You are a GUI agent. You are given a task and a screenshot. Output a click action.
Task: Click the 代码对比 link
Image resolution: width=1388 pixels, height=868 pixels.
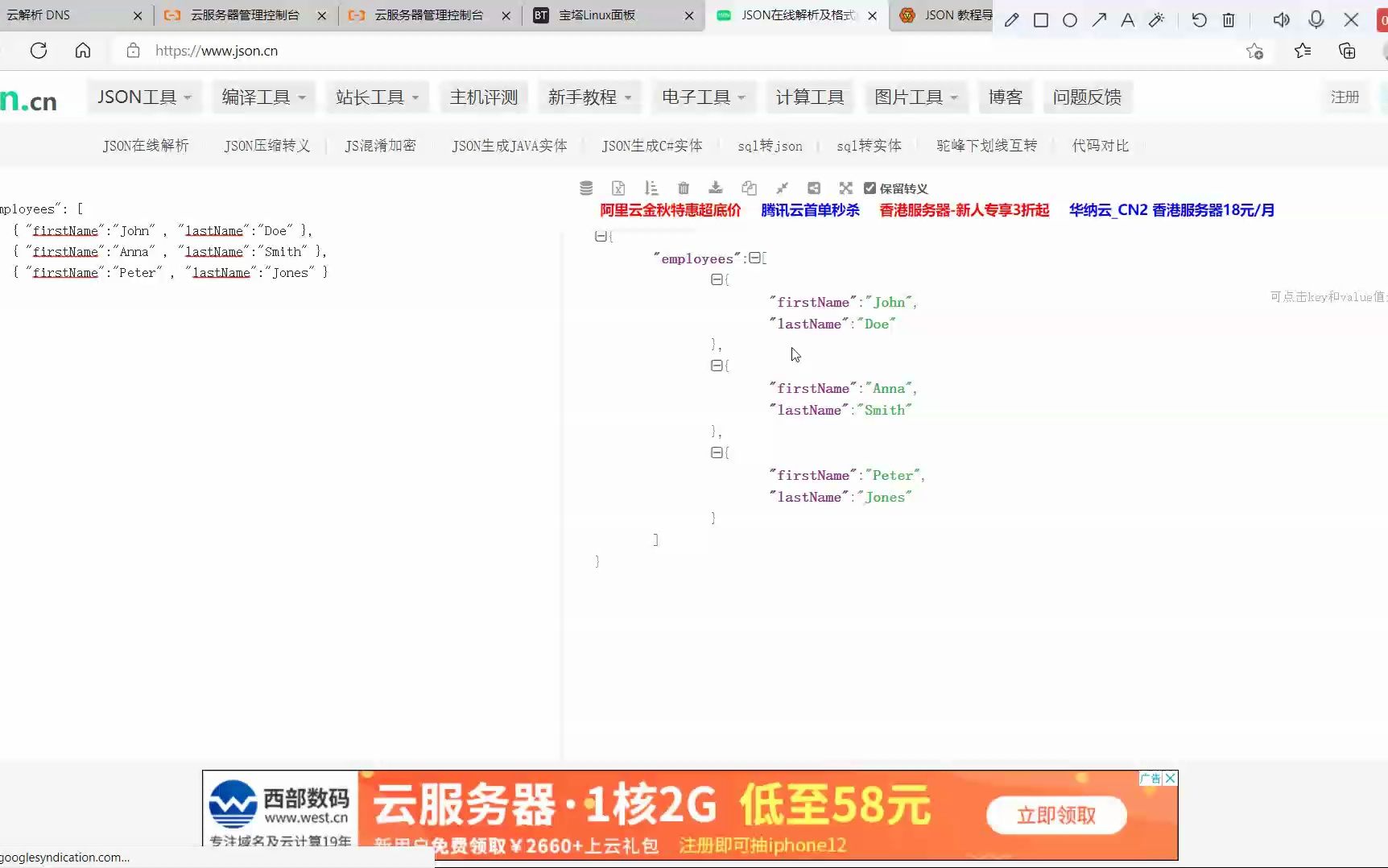[1101, 146]
